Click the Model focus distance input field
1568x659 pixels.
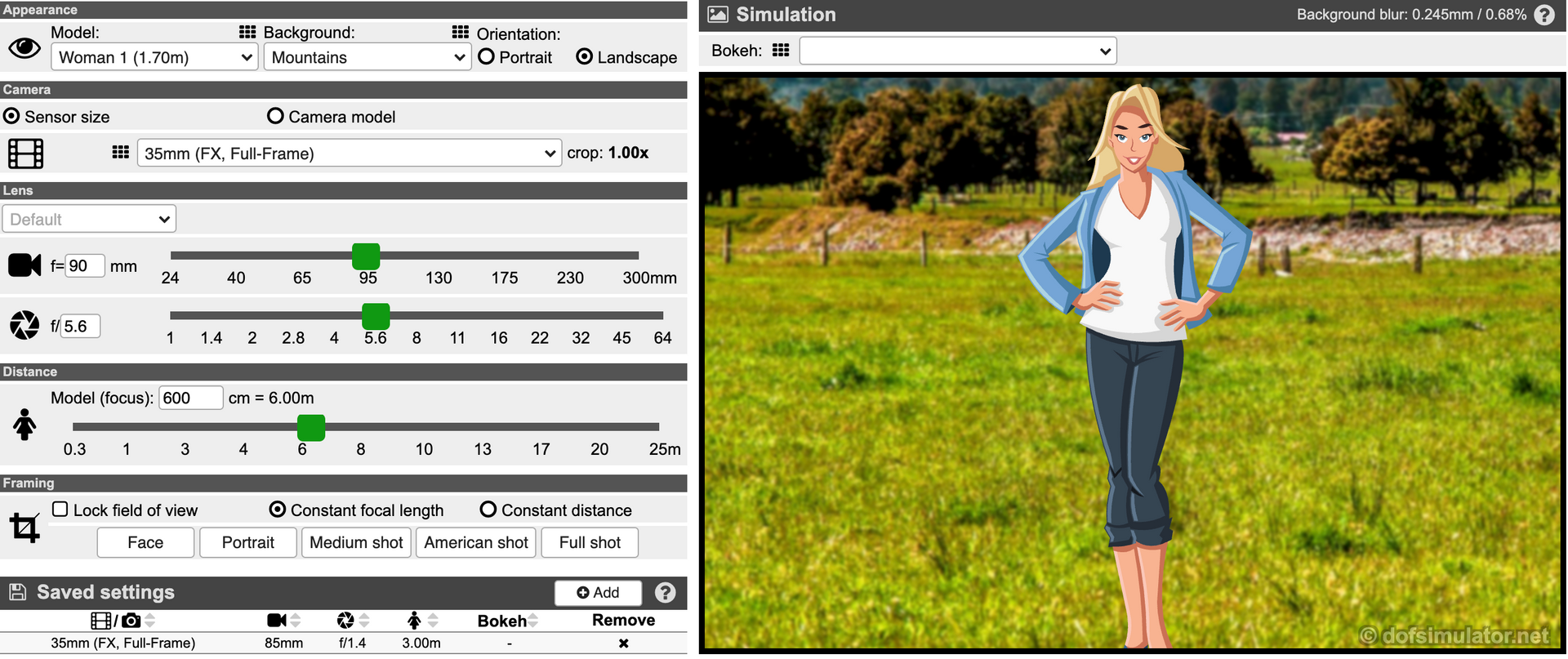pyautogui.click(x=190, y=398)
